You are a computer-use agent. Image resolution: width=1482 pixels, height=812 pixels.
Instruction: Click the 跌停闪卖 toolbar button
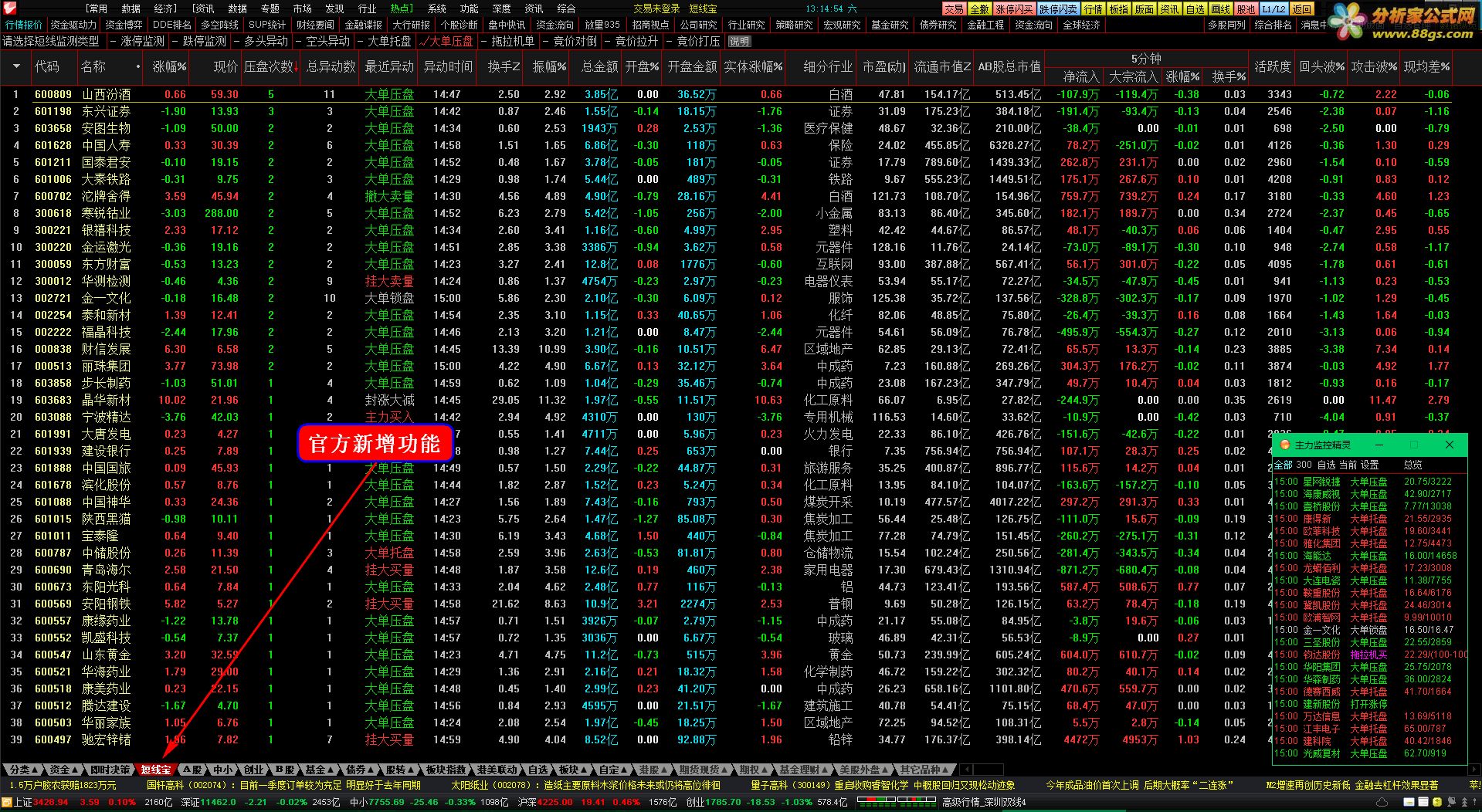point(1058,9)
